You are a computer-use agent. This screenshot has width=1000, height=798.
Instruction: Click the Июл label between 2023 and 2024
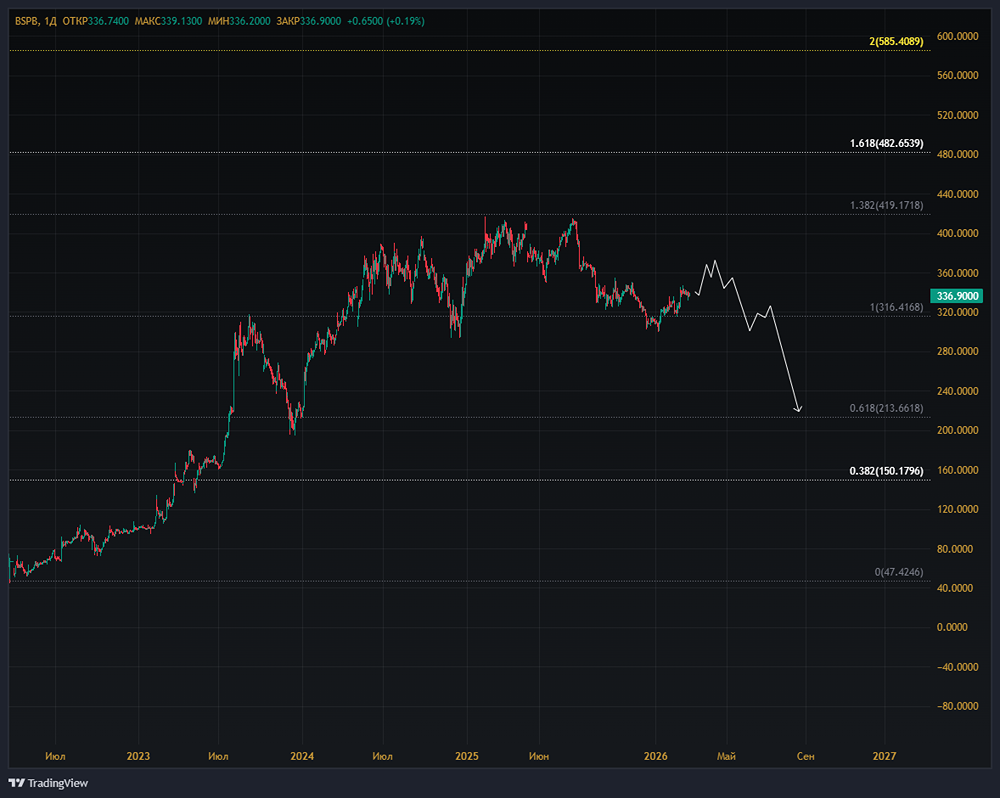[219, 756]
